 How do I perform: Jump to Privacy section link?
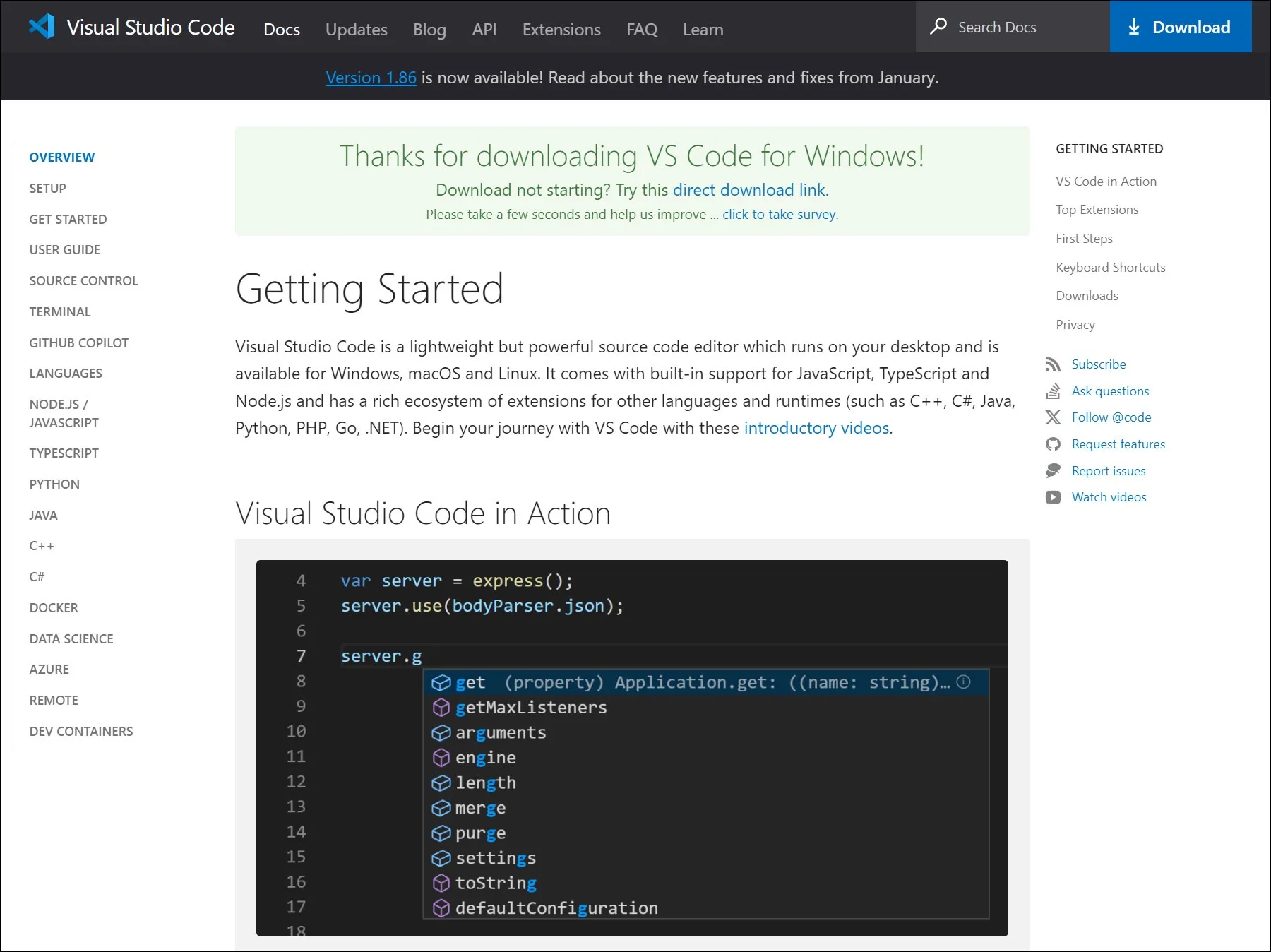(x=1075, y=325)
